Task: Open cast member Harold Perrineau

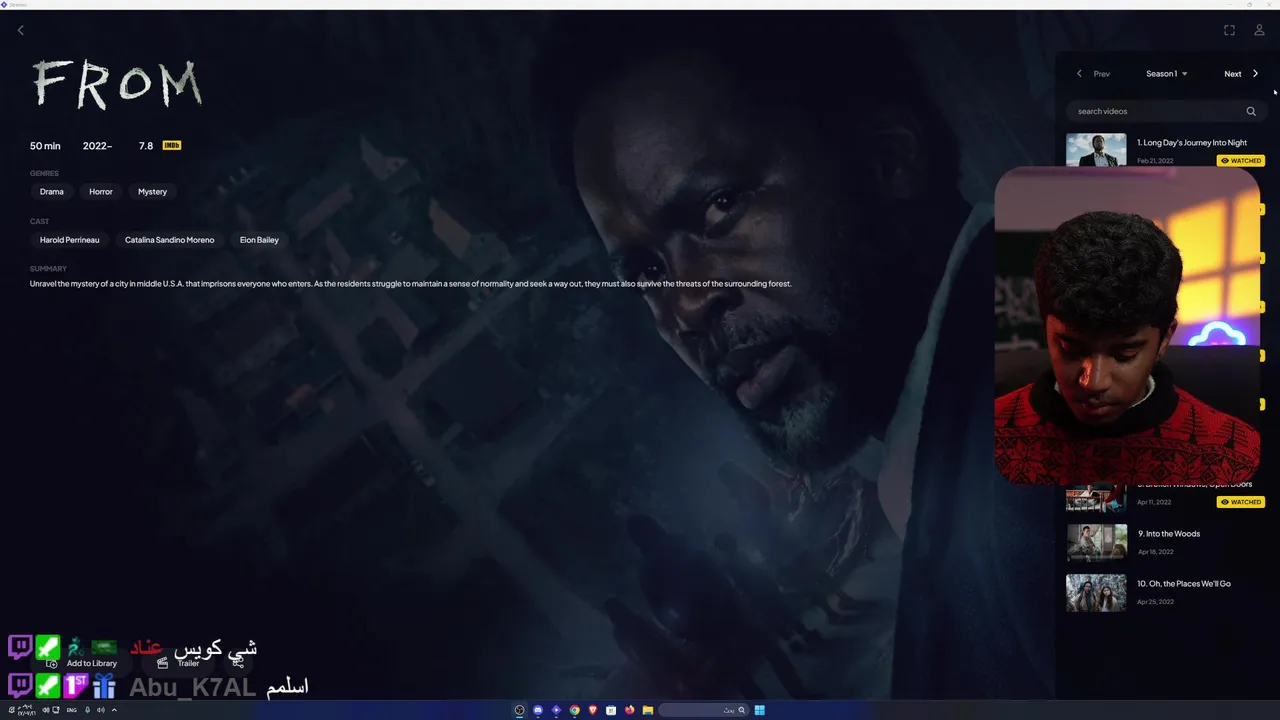Action: tap(69, 240)
